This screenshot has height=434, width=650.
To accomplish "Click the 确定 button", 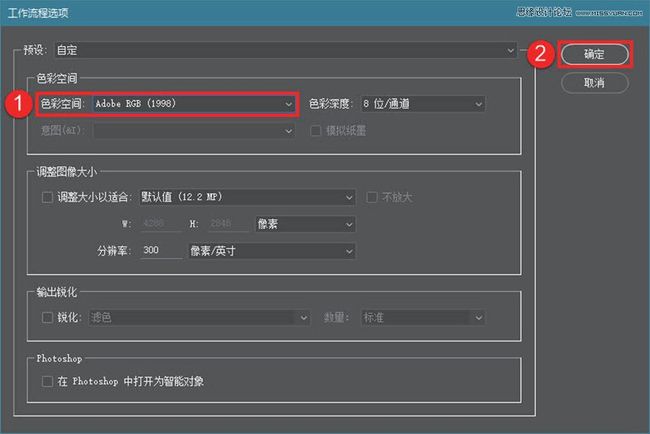I will click(x=595, y=54).
